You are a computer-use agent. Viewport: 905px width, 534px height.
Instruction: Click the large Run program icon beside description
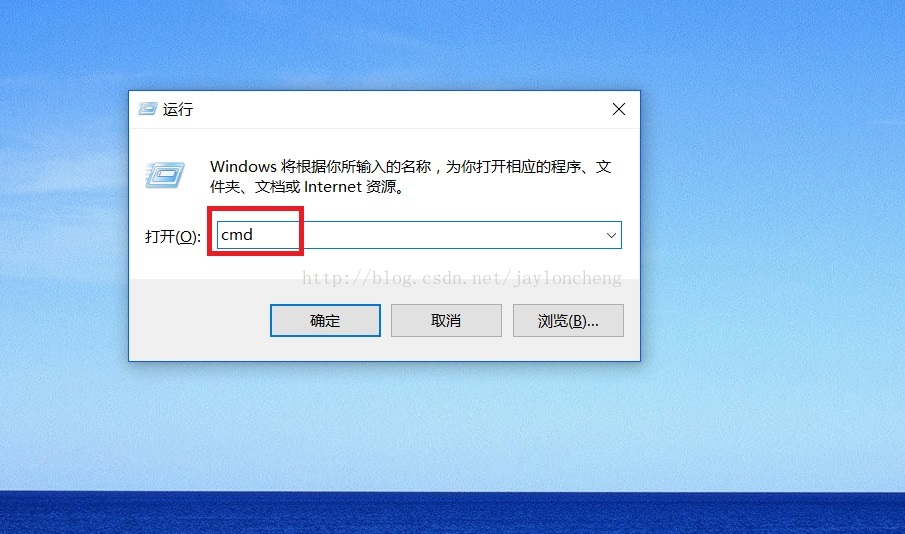165,175
